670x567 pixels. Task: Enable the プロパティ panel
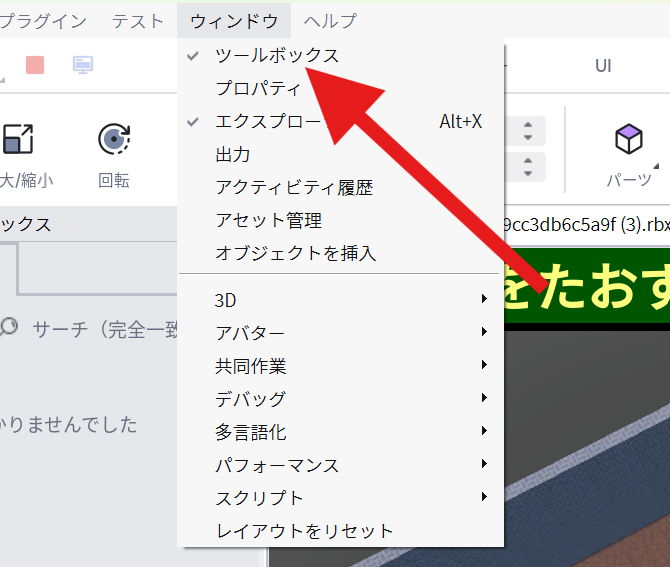click(258, 89)
